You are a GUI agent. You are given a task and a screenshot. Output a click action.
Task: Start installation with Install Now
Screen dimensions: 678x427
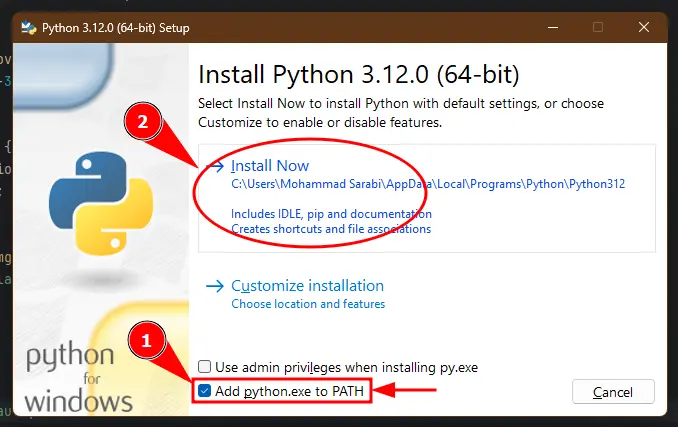click(x=270, y=166)
